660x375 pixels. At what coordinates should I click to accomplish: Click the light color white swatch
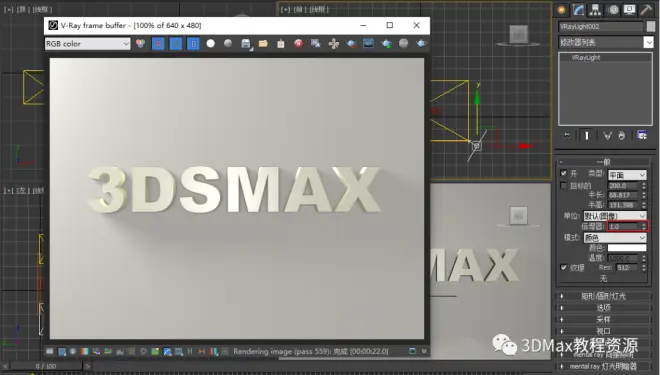coord(627,248)
